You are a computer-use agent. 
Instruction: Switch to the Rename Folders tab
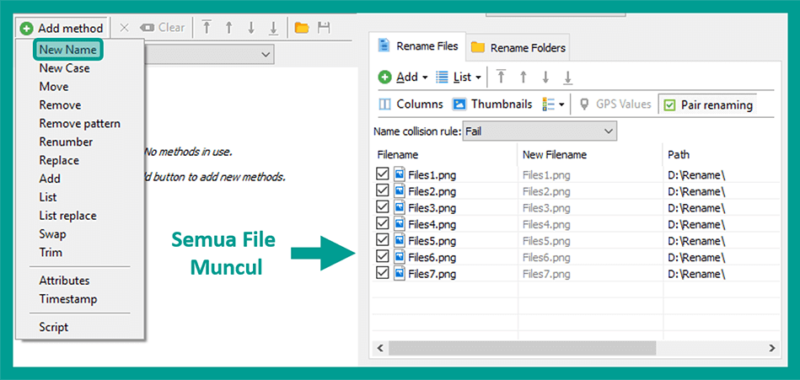(518, 47)
